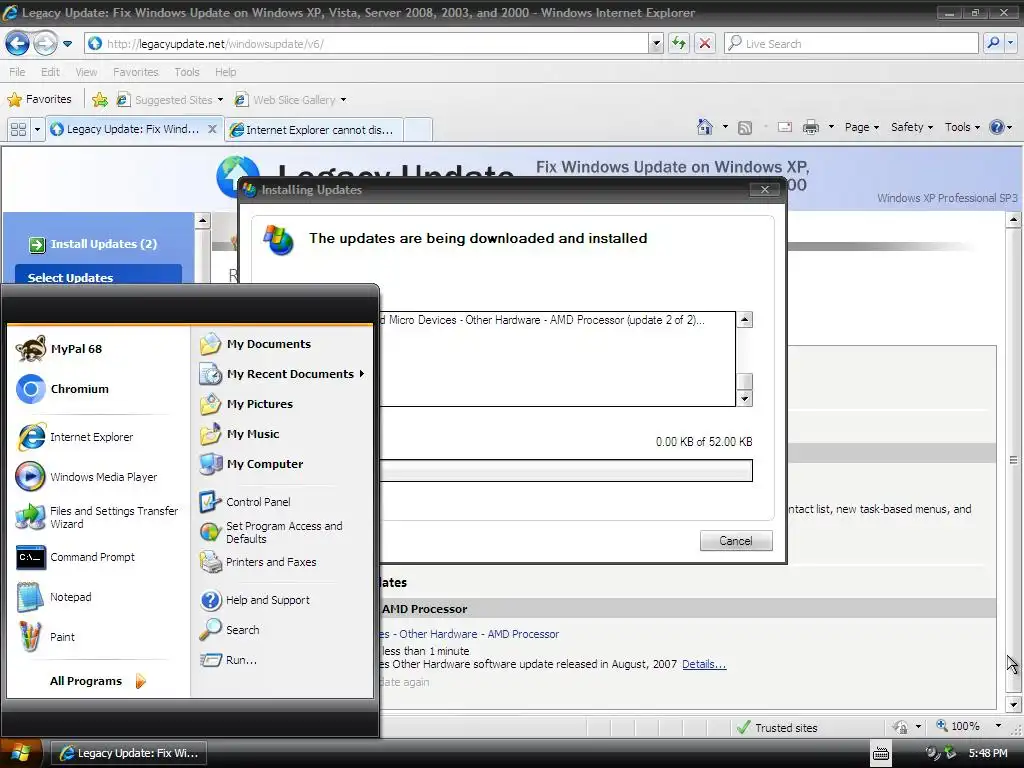The width and height of the screenshot is (1024, 768).
Task: Click Legacy Update taskbar button
Action: pyautogui.click(x=129, y=753)
